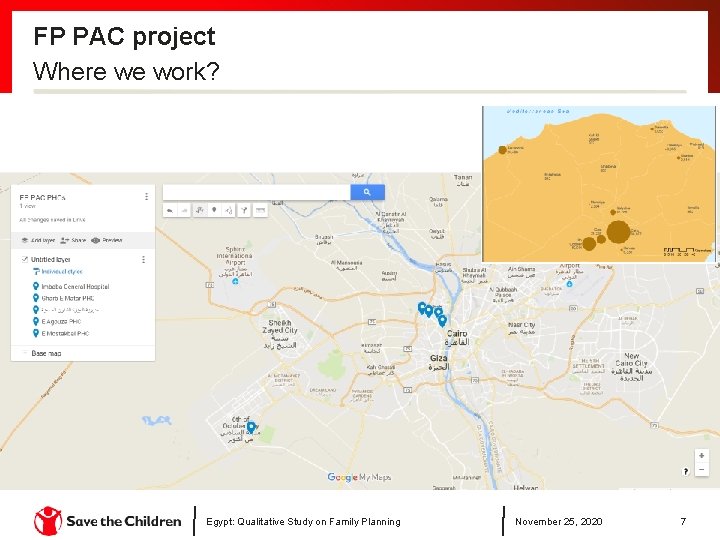Viewport: 720px width, 540px height.
Task: Select the Add directions tool
Action: [x=244, y=210]
